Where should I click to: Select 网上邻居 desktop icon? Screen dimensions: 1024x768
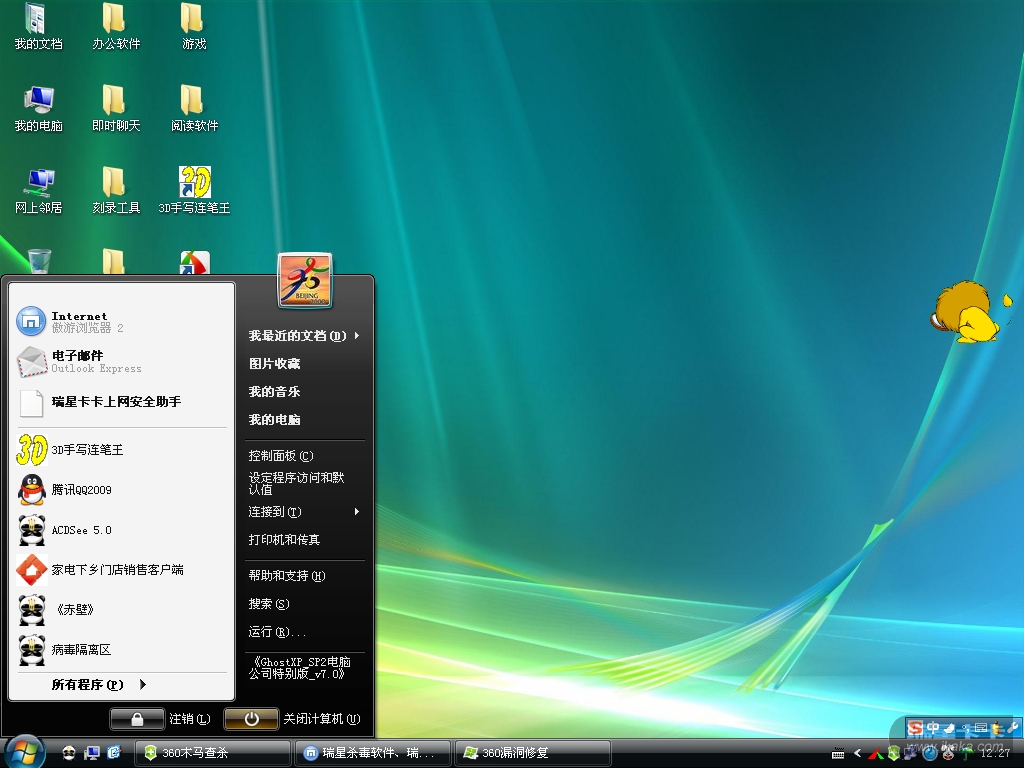[x=39, y=191]
